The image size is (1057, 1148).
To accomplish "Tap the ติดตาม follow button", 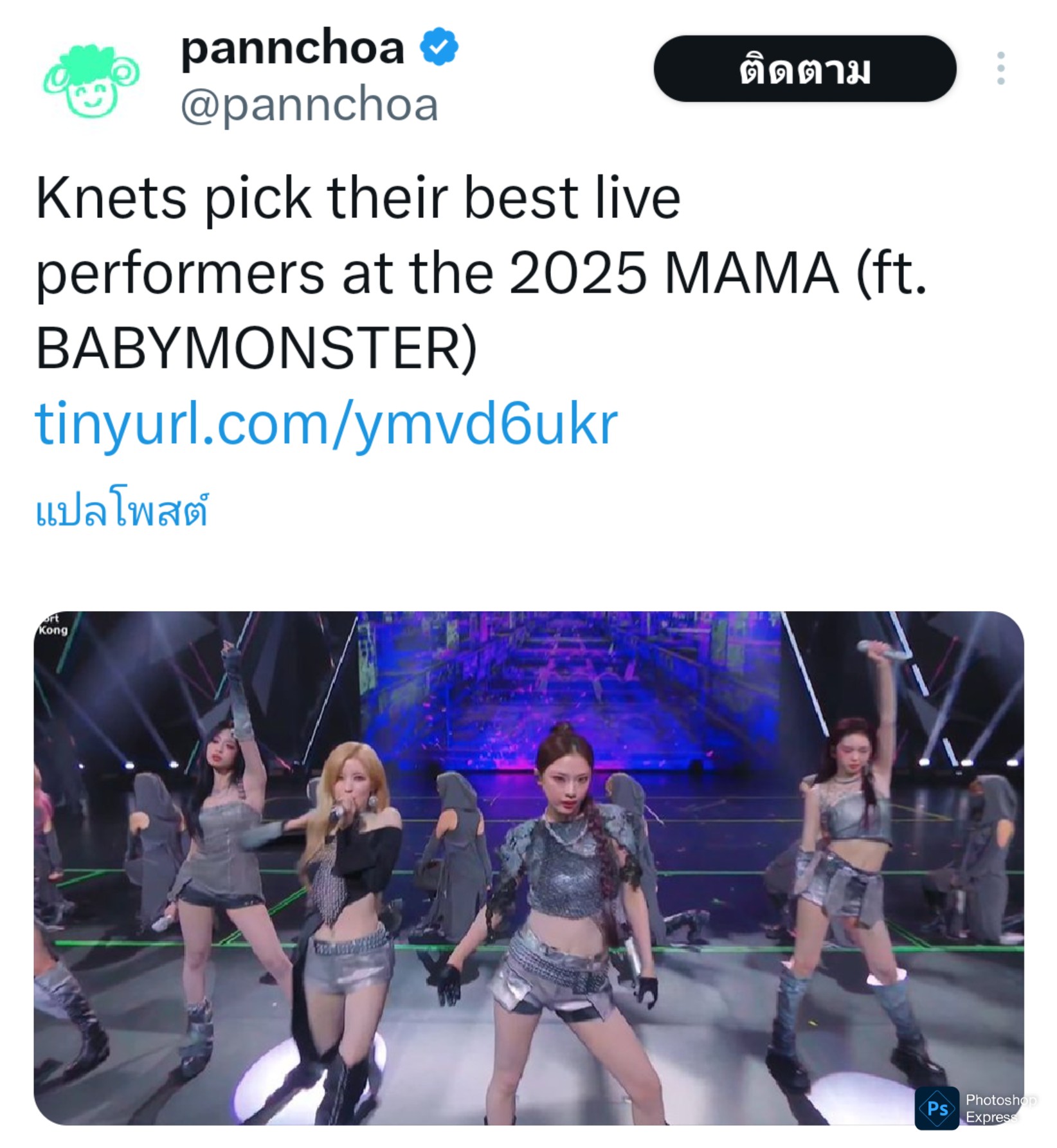I will pos(804,69).
